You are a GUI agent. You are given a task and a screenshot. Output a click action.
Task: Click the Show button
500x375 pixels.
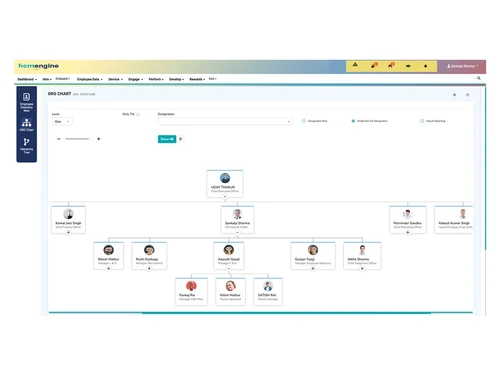[x=167, y=139]
